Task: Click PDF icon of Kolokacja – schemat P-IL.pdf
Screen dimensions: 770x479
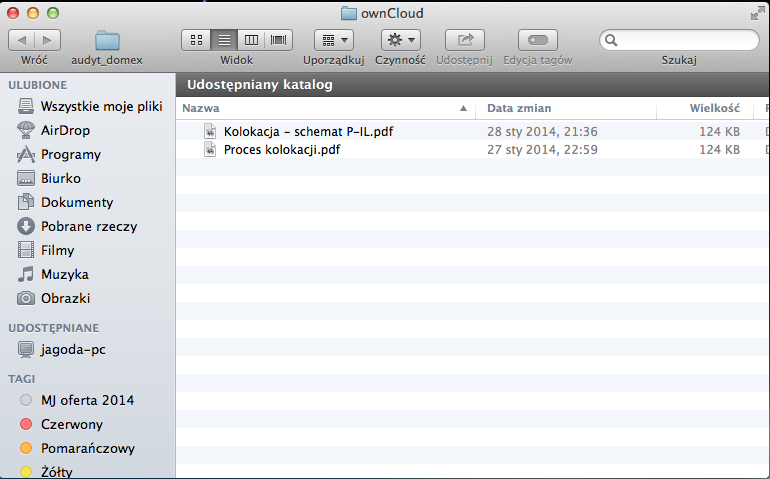Action: tap(210, 131)
